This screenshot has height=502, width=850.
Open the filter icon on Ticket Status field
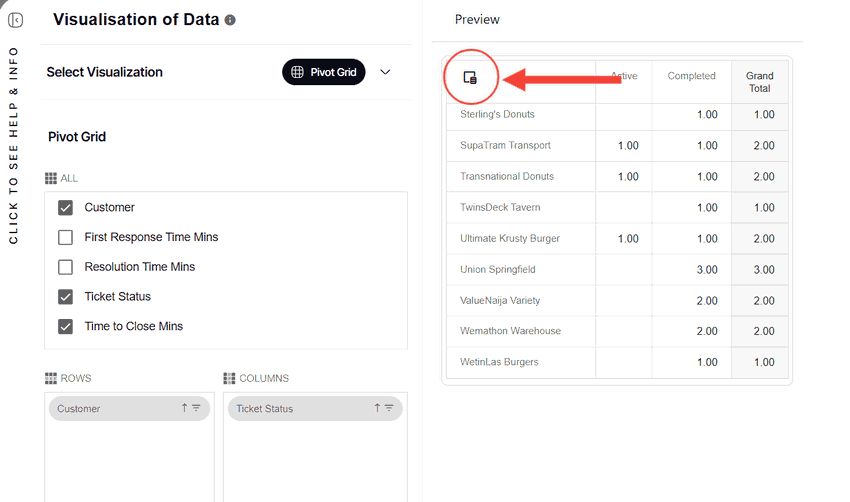pos(389,408)
